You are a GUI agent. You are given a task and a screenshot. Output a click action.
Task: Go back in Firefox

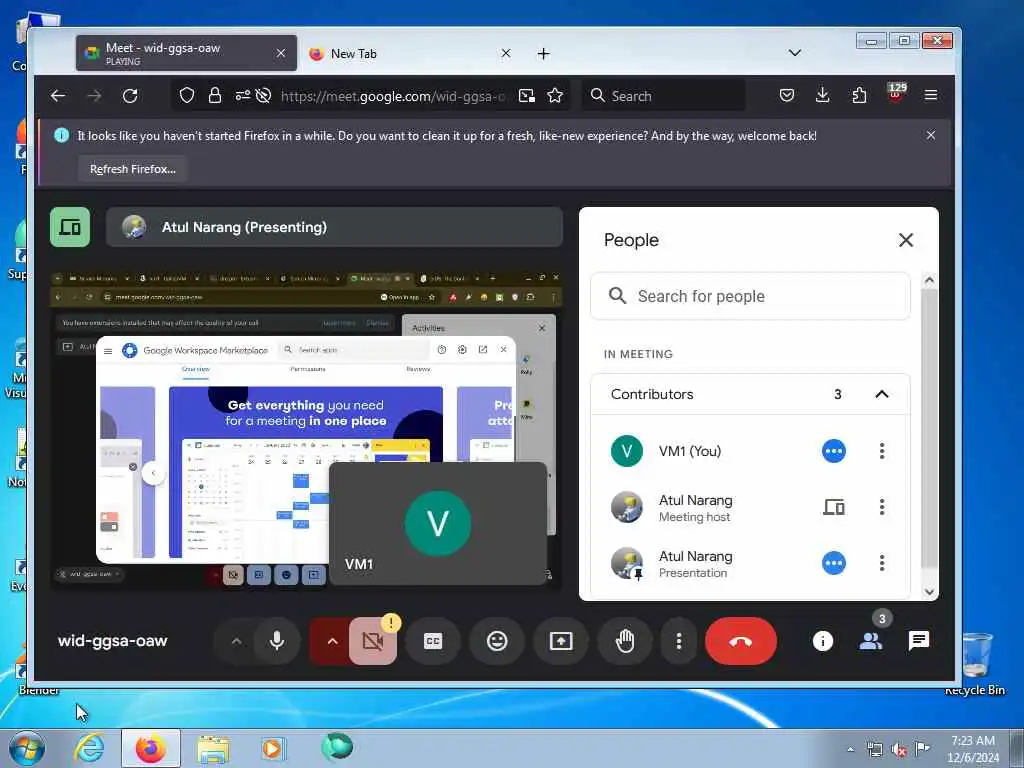point(58,96)
